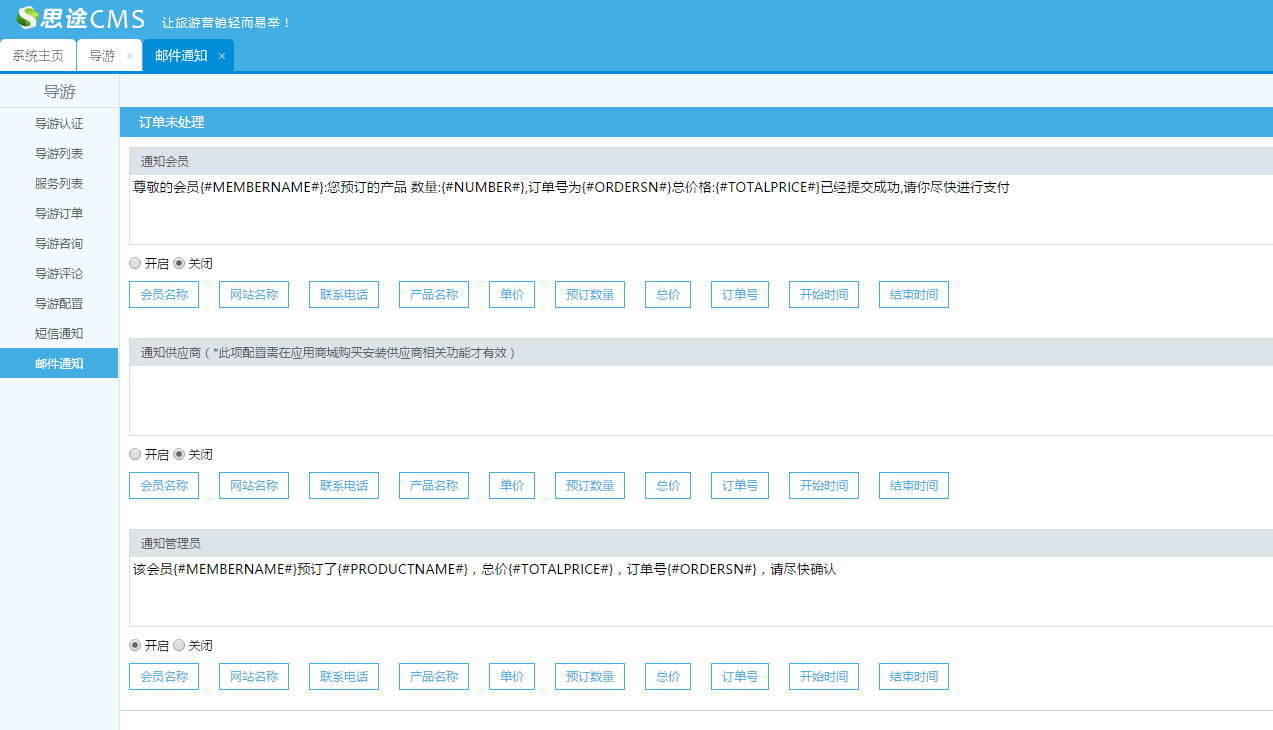Insert 订单号 tag in 通知会员 section
This screenshot has width=1273, height=730.
tap(740, 295)
